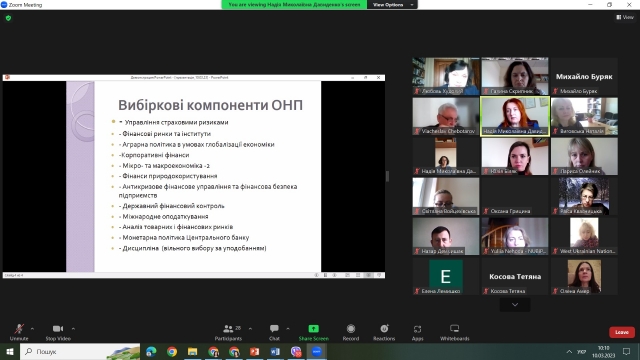Unmute the microphone in Zoom
This screenshot has height=360, width=640.
19,332
